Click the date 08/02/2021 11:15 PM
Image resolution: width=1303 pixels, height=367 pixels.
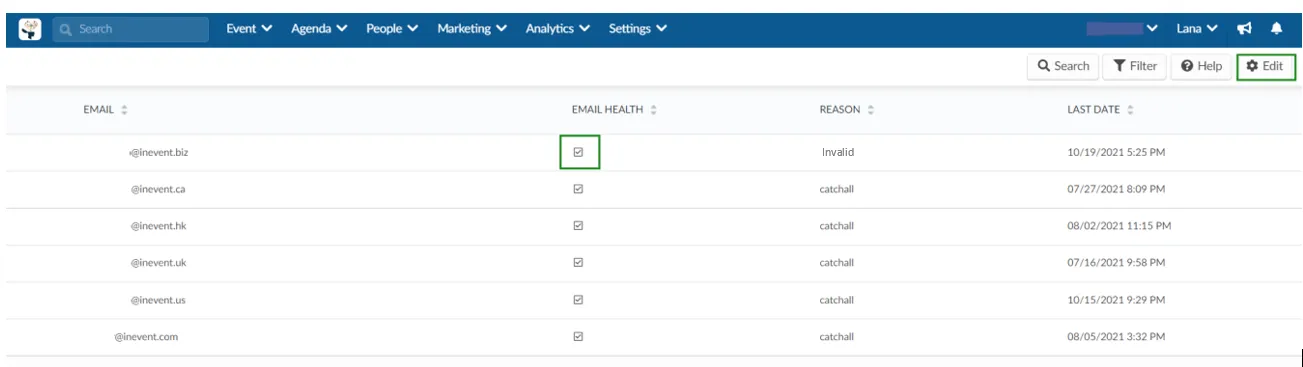1119,226
